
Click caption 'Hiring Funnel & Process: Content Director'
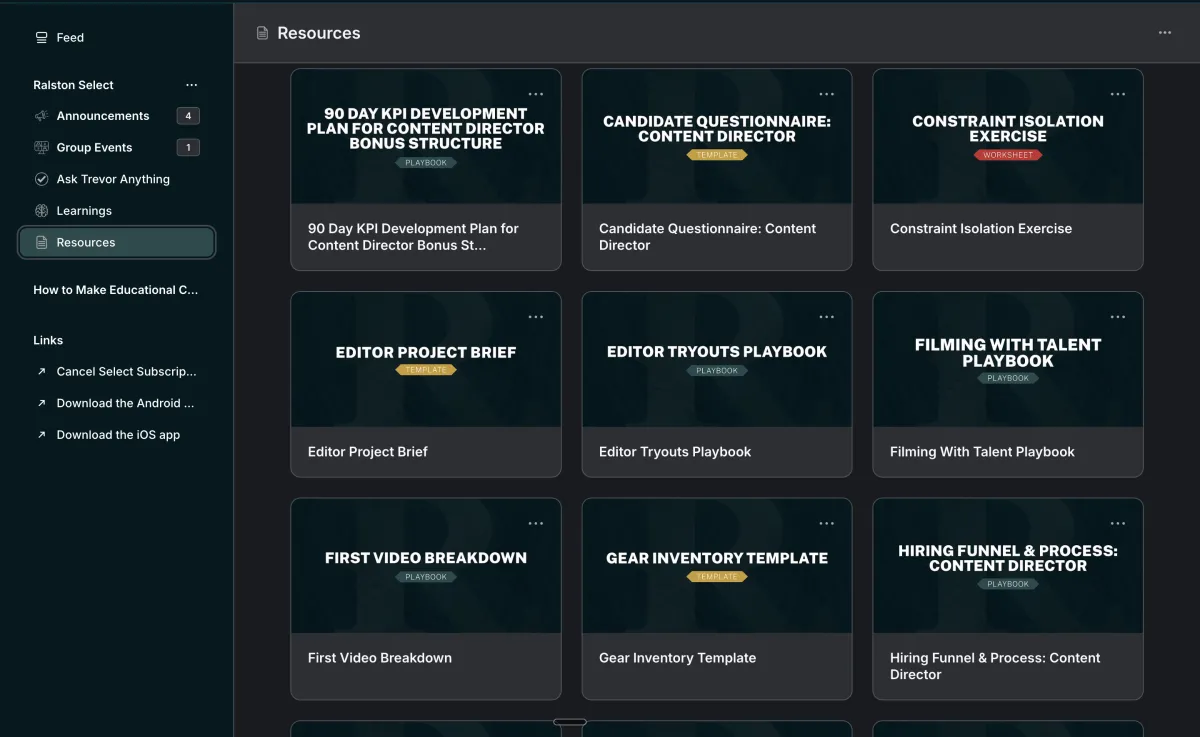(995, 666)
